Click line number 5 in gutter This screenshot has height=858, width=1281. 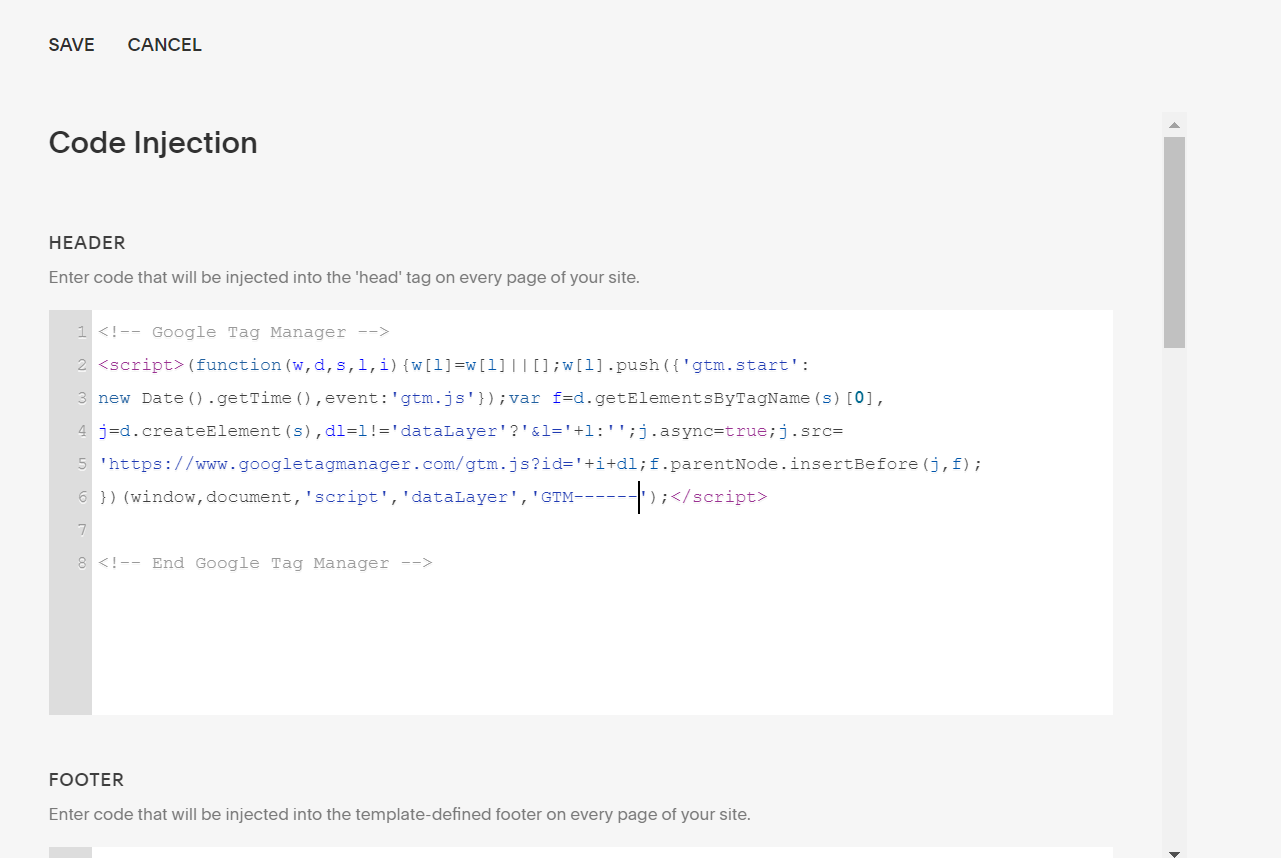(x=82, y=464)
